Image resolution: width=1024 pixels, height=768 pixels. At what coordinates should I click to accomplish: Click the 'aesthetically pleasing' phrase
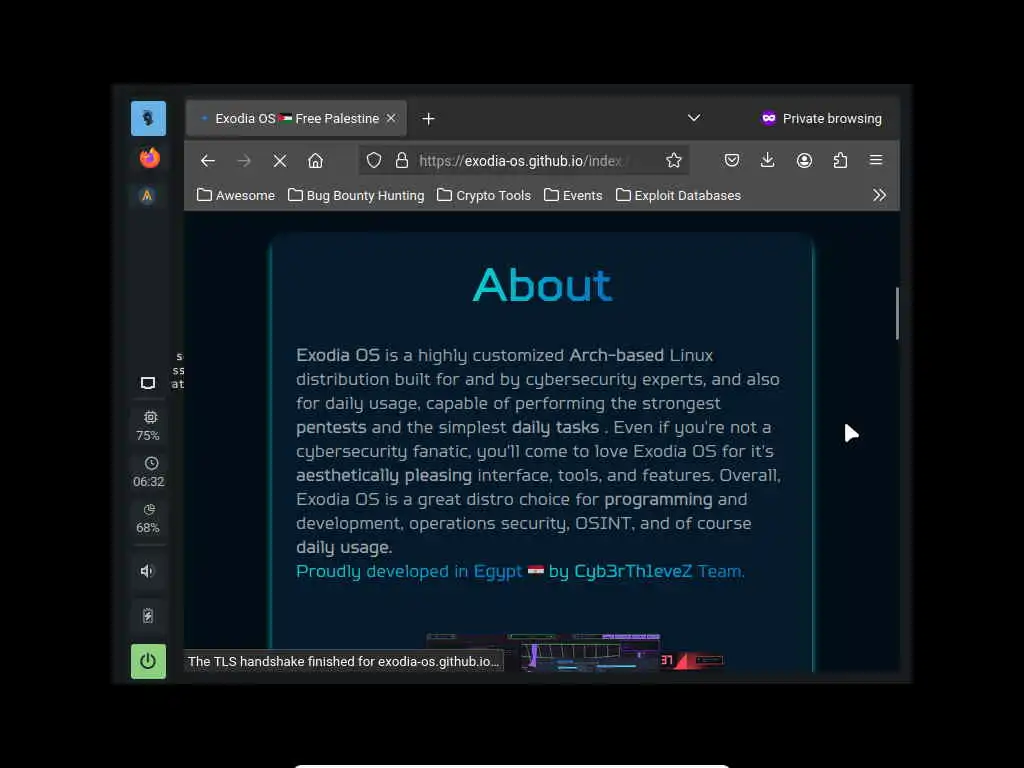[x=384, y=475]
